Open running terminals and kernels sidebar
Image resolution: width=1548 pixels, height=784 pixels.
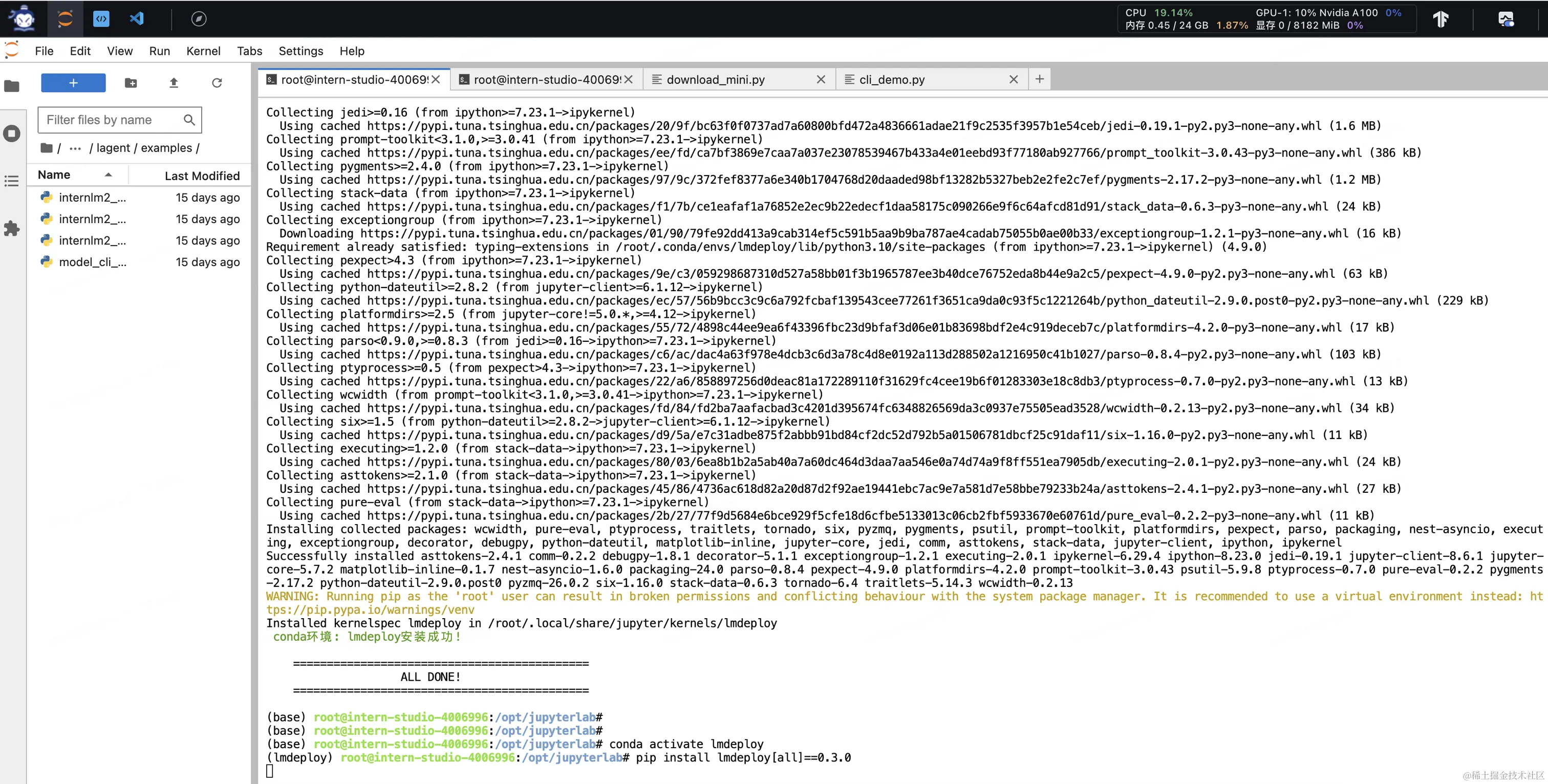pos(12,134)
